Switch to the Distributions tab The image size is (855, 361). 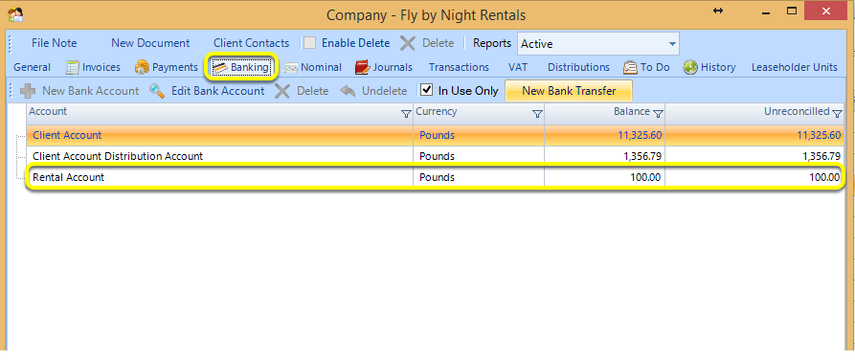(579, 68)
